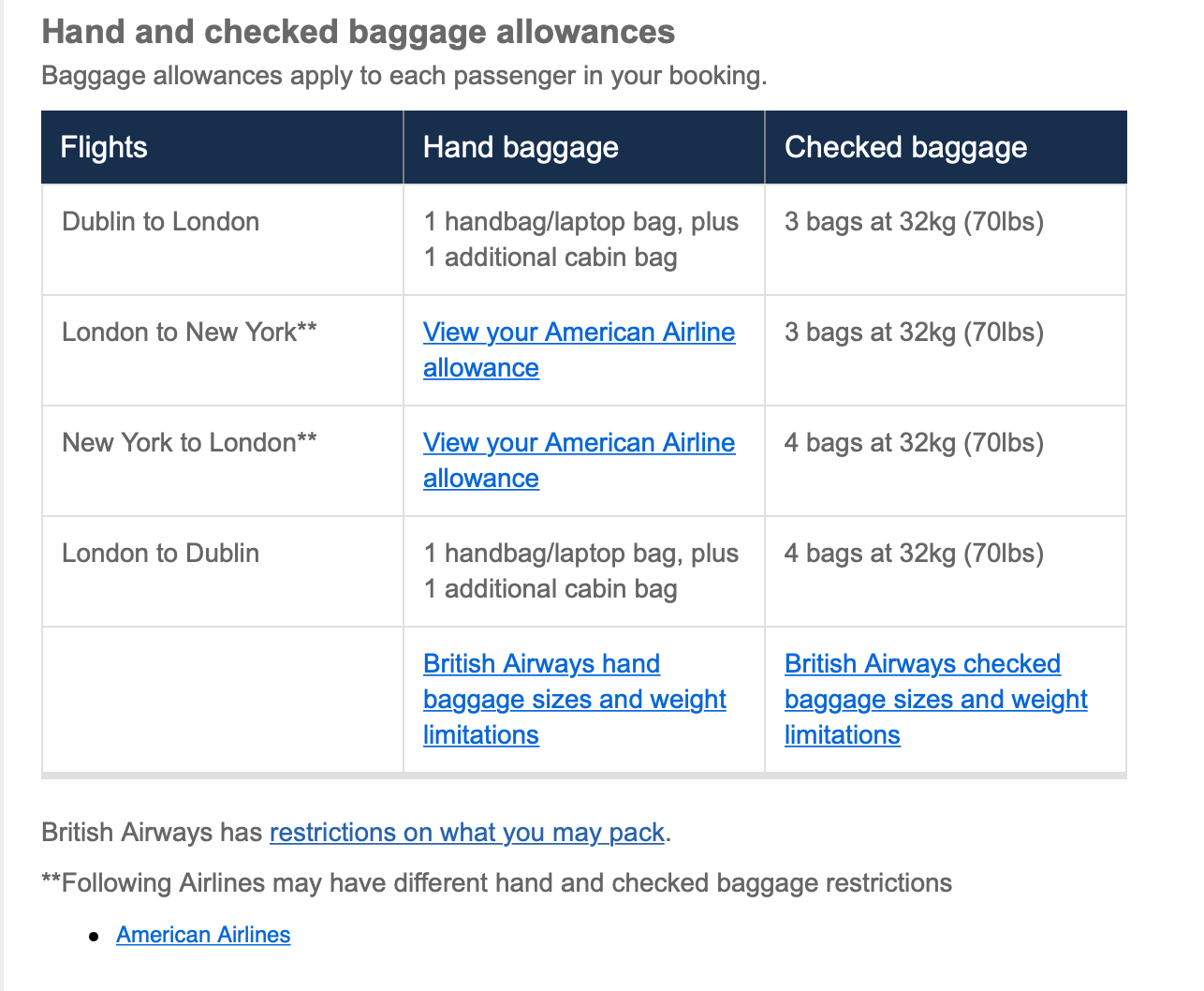Select the 3 bags at 32kg cell for Dublin to London
This screenshot has width=1204, height=991.
coord(914,222)
